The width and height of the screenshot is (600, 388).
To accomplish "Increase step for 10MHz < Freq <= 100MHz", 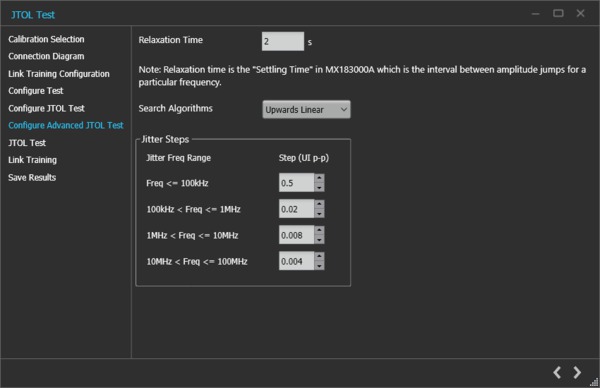I will pos(319,256).
